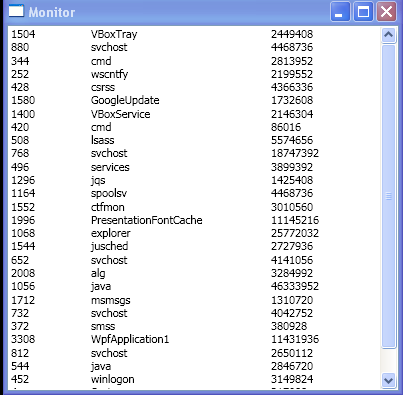The height and width of the screenshot is (395, 403).
Task: Select the VBoxTray process name
Action: pos(114,34)
